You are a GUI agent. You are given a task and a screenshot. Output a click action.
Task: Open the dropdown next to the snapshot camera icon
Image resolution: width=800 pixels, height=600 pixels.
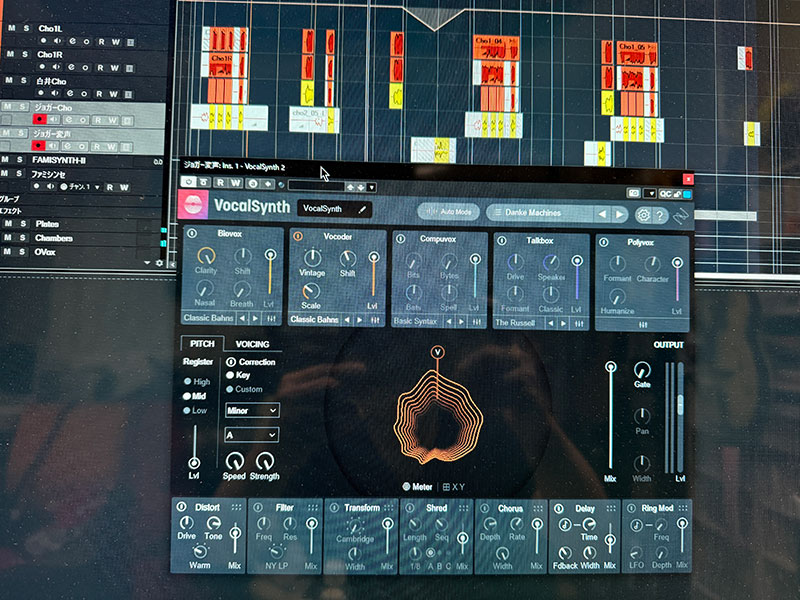pos(649,193)
